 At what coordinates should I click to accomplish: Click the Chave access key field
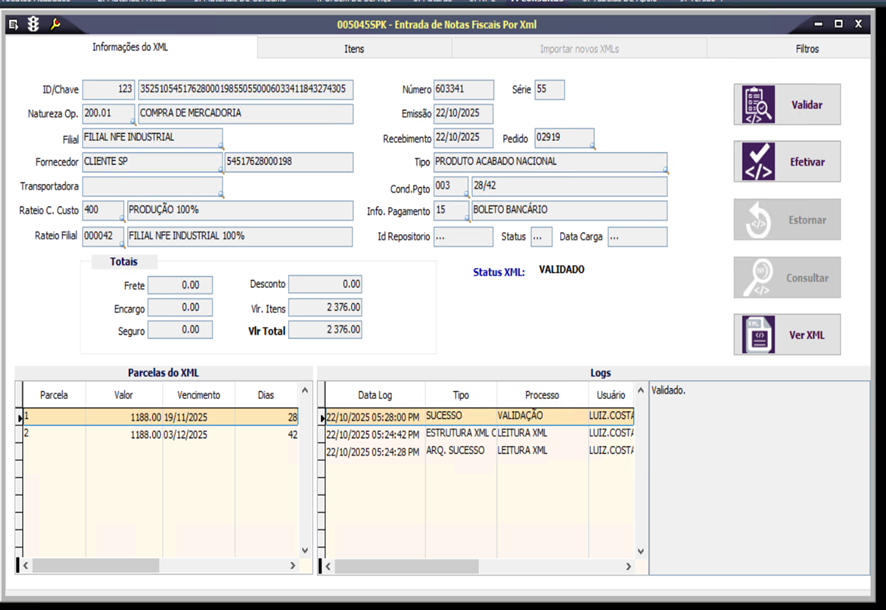coord(246,89)
